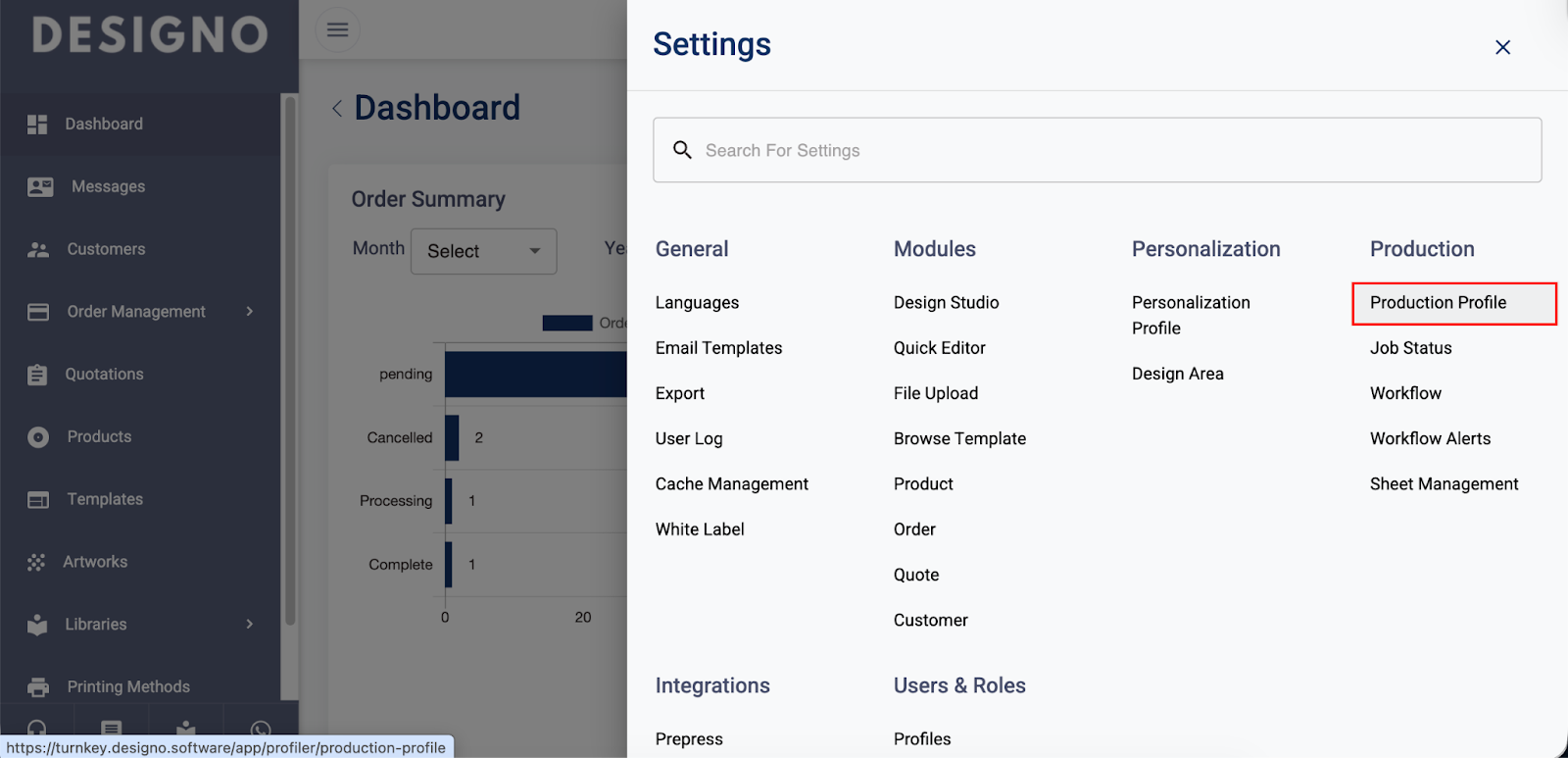Open the Design Studio module settings
Image resolution: width=1568 pixels, height=758 pixels.
pos(946,303)
